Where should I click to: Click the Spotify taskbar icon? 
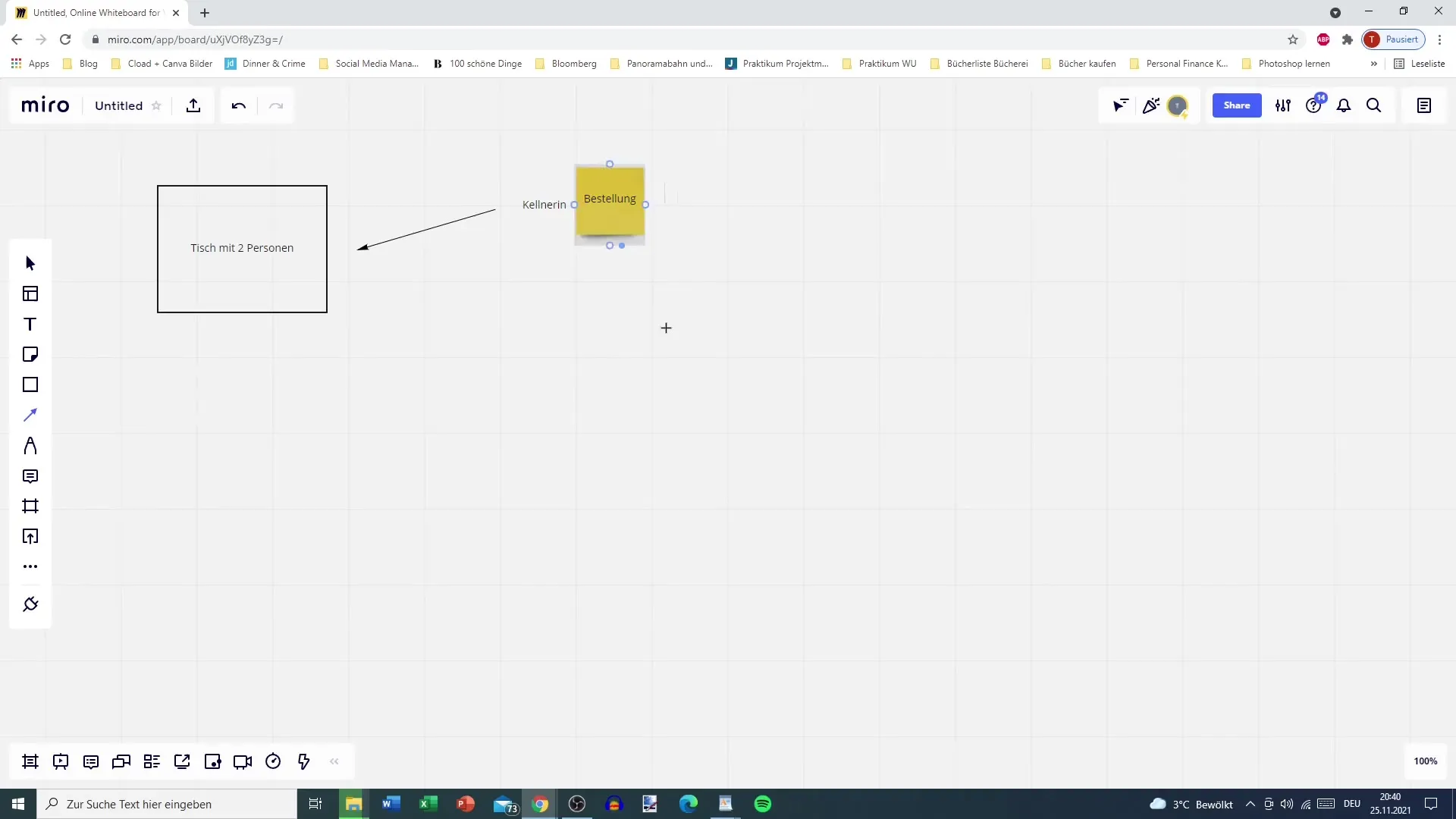[x=763, y=803]
